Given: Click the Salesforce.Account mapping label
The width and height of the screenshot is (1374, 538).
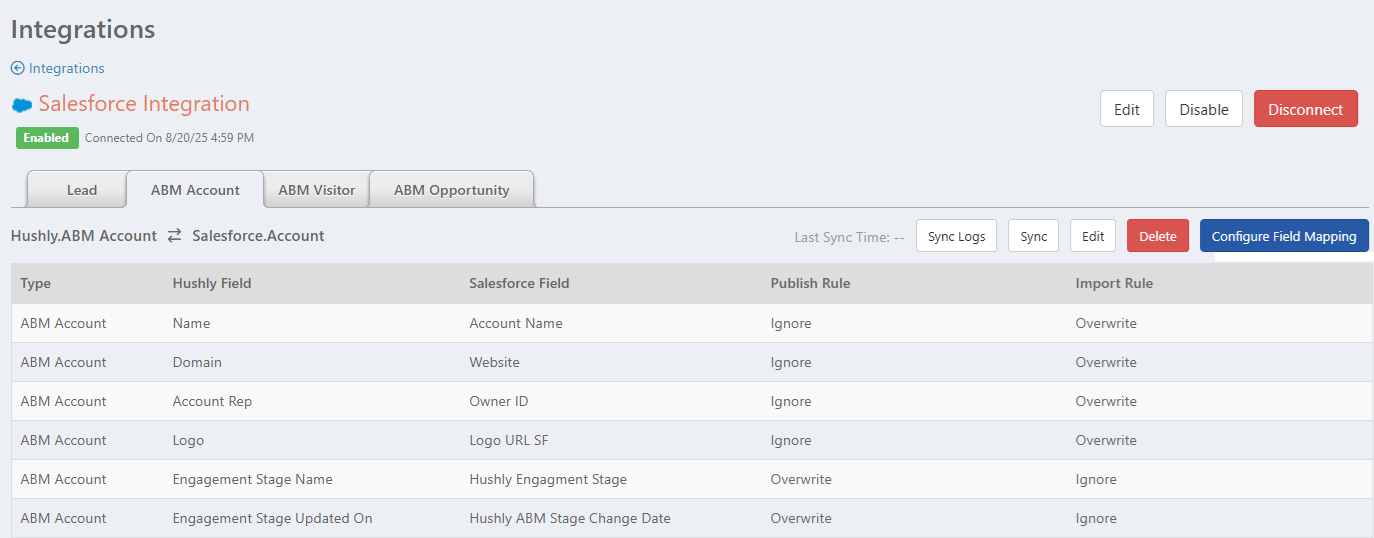Looking at the screenshot, I should click(x=258, y=236).
